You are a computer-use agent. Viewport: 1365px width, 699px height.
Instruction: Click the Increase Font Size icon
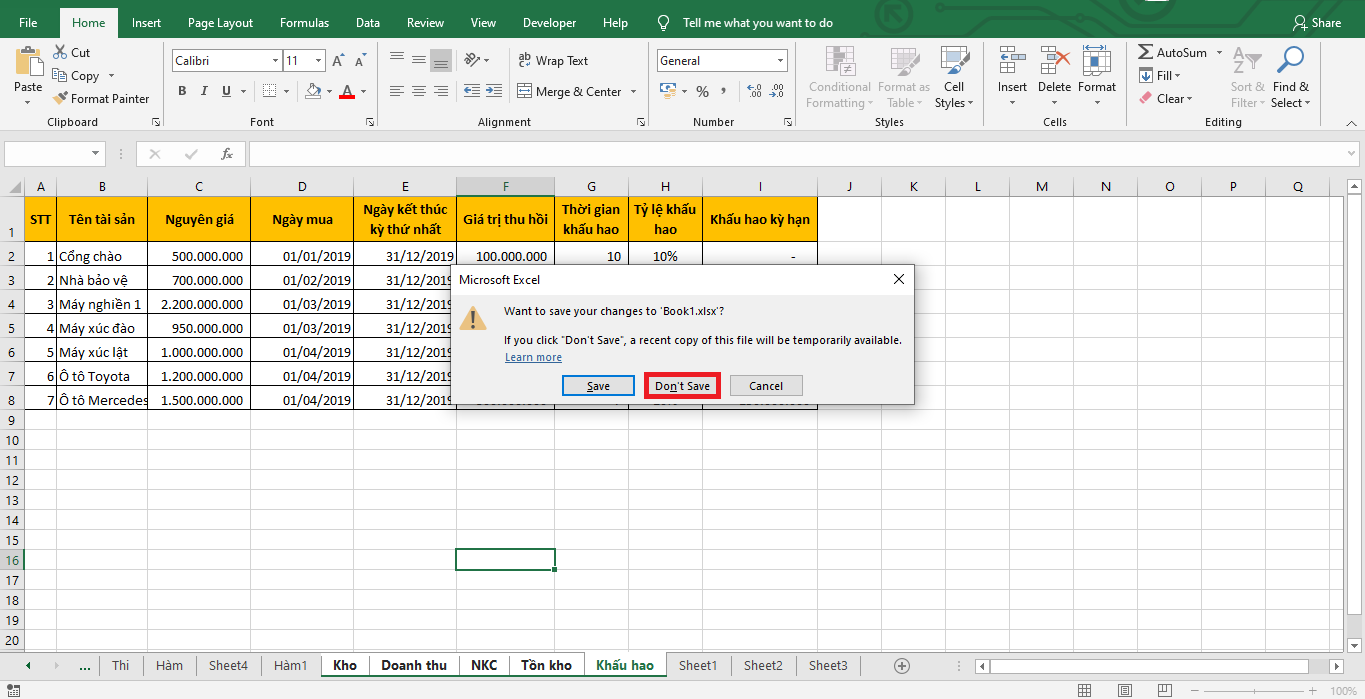coord(338,61)
